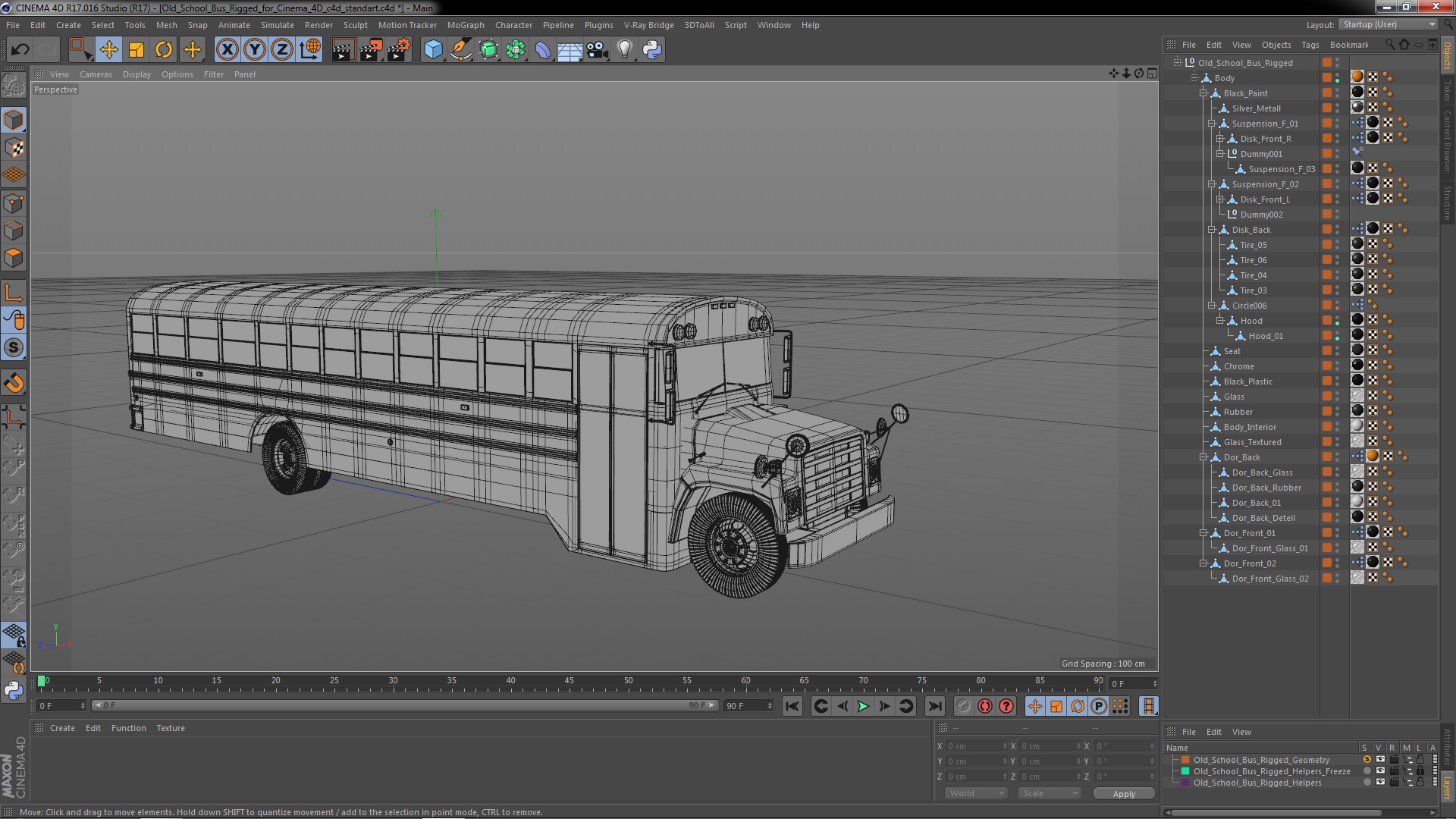The height and width of the screenshot is (819, 1456).
Task: Collapse the Disk_Back tree node
Action: coord(1212,230)
